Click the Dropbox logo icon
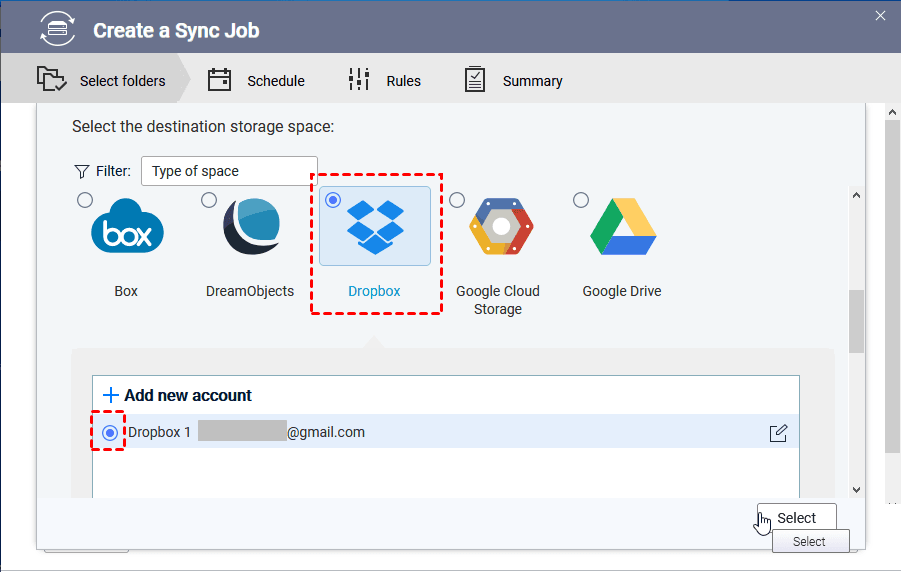 point(375,227)
